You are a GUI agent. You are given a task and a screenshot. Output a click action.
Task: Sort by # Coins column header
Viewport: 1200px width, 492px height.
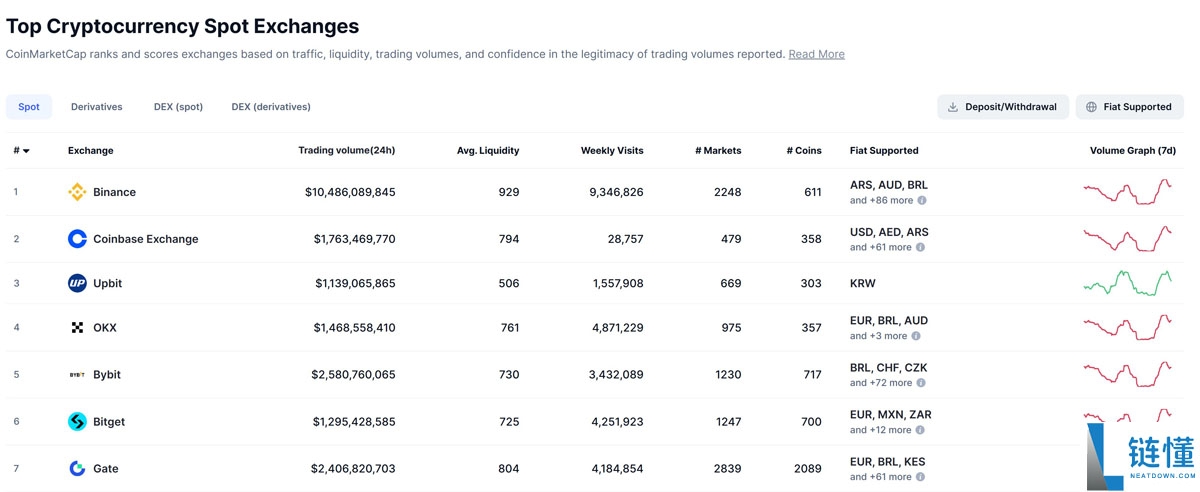tap(804, 151)
